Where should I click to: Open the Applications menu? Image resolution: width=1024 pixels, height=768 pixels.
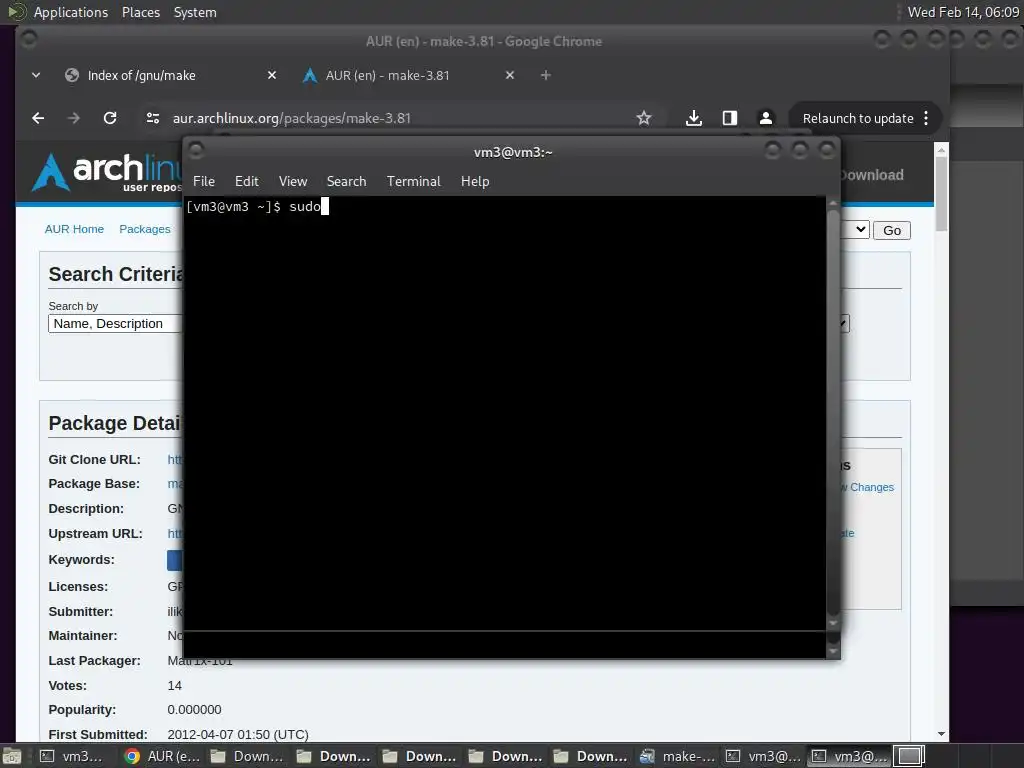pyautogui.click(x=71, y=12)
